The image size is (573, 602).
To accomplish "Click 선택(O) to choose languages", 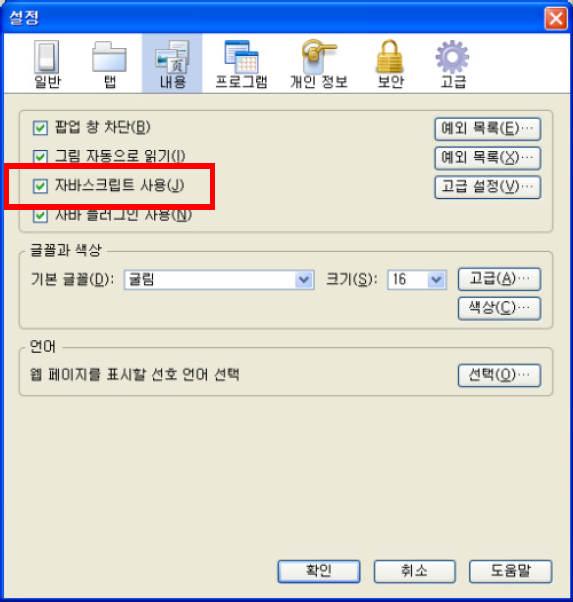I will [x=499, y=375].
